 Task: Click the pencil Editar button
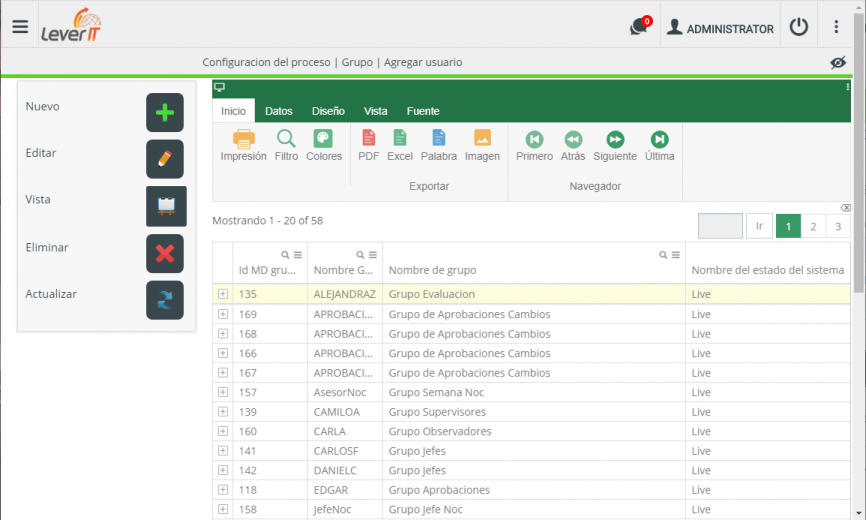(165, 159)
